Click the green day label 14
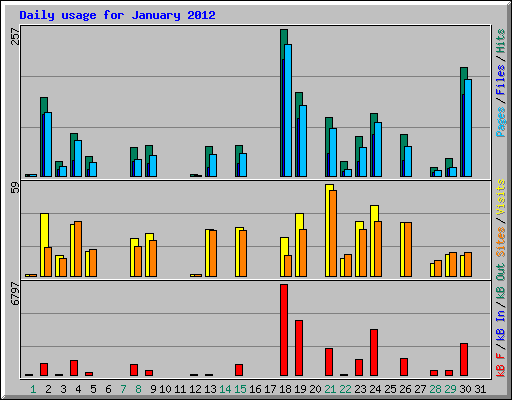Image resolution: width=512 pixels, height=400 pixels. [x=225, y=389]
